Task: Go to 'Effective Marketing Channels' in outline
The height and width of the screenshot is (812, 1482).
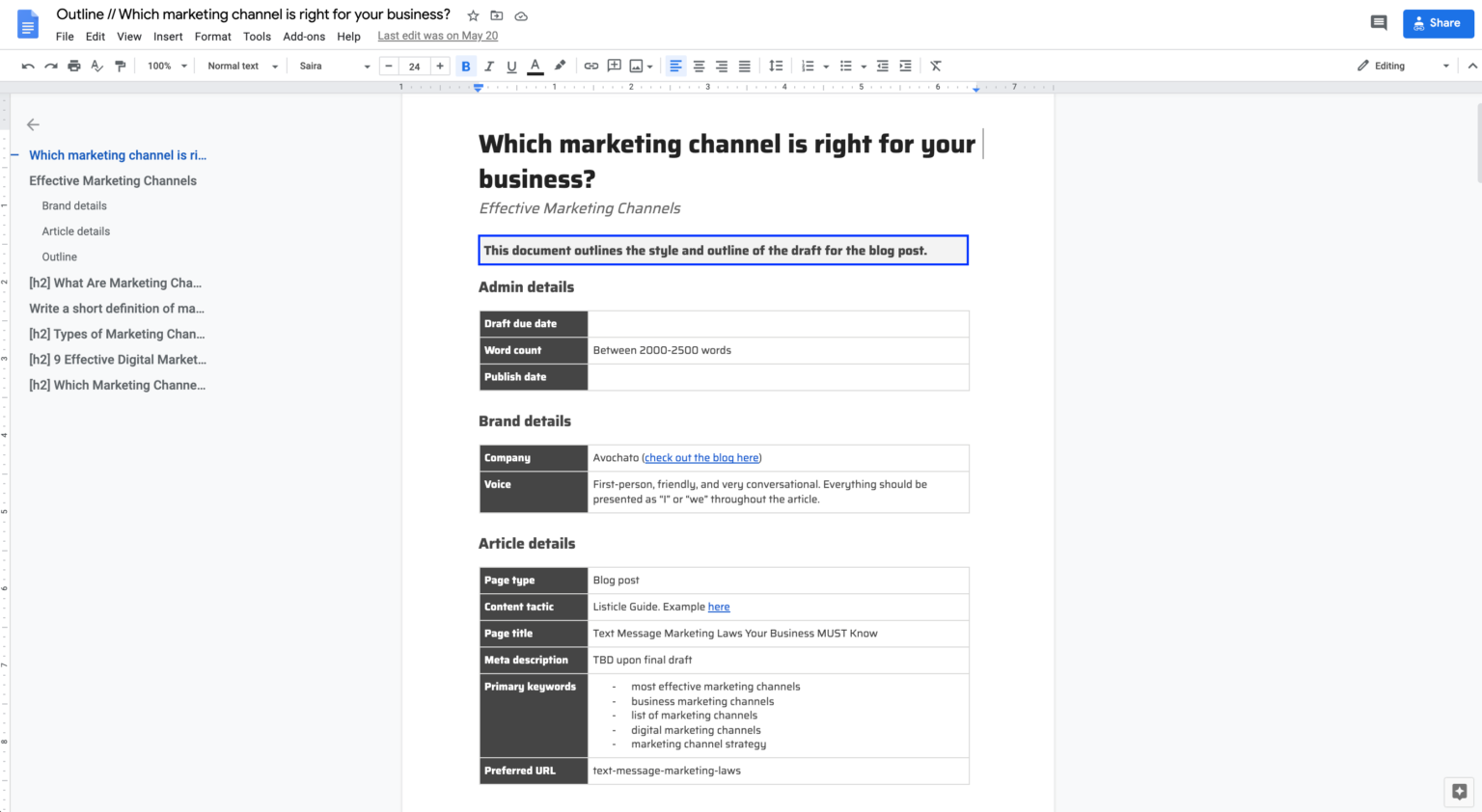Action: tap(113, 180)
